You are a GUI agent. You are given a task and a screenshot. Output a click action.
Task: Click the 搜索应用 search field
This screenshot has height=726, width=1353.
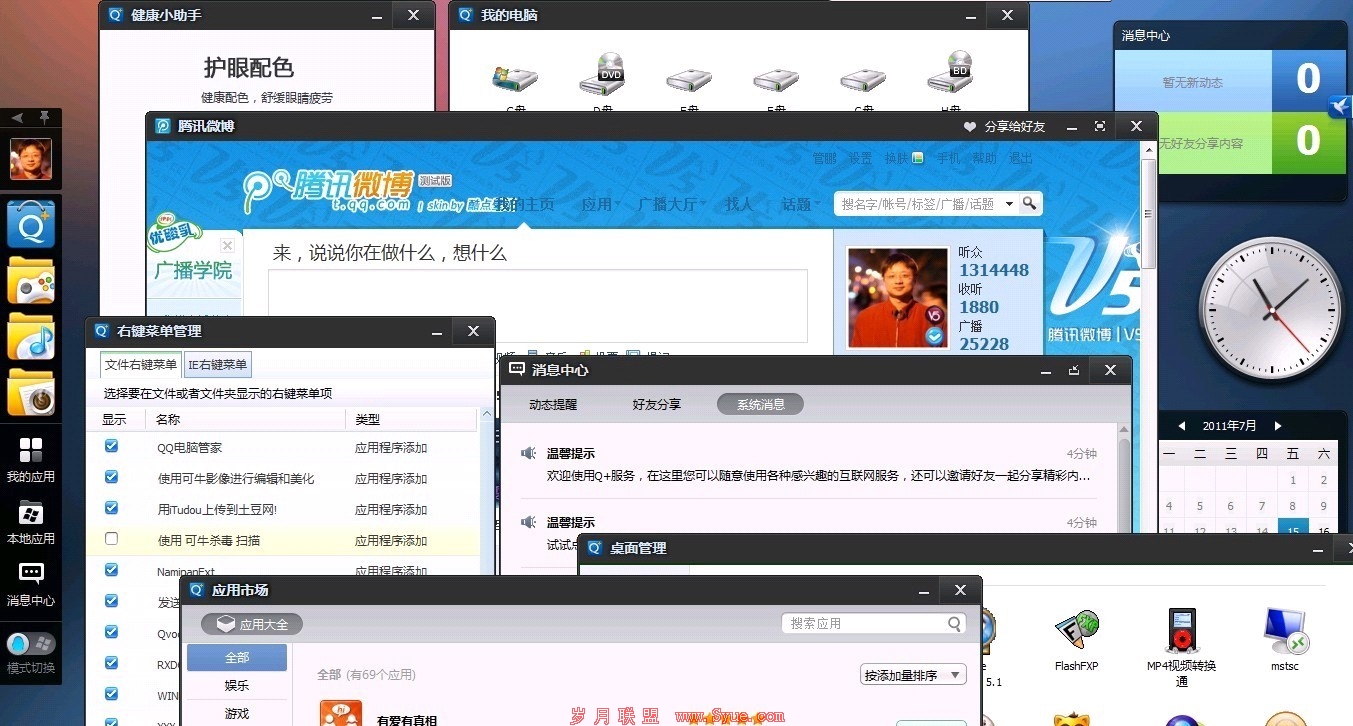point(873,623)
